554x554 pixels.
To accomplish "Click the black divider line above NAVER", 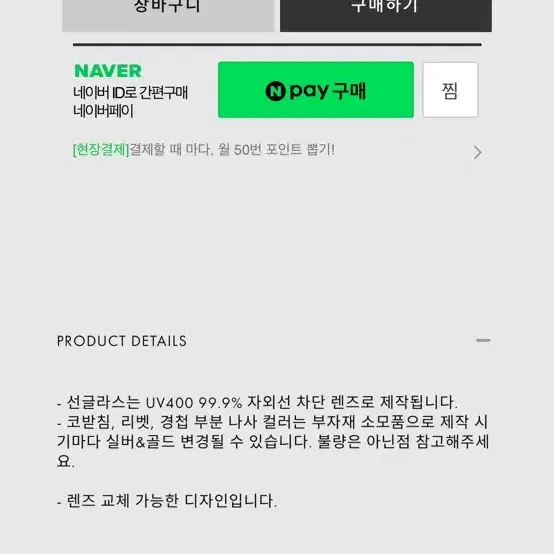I will pyautogui.click(x=277, y=45).
